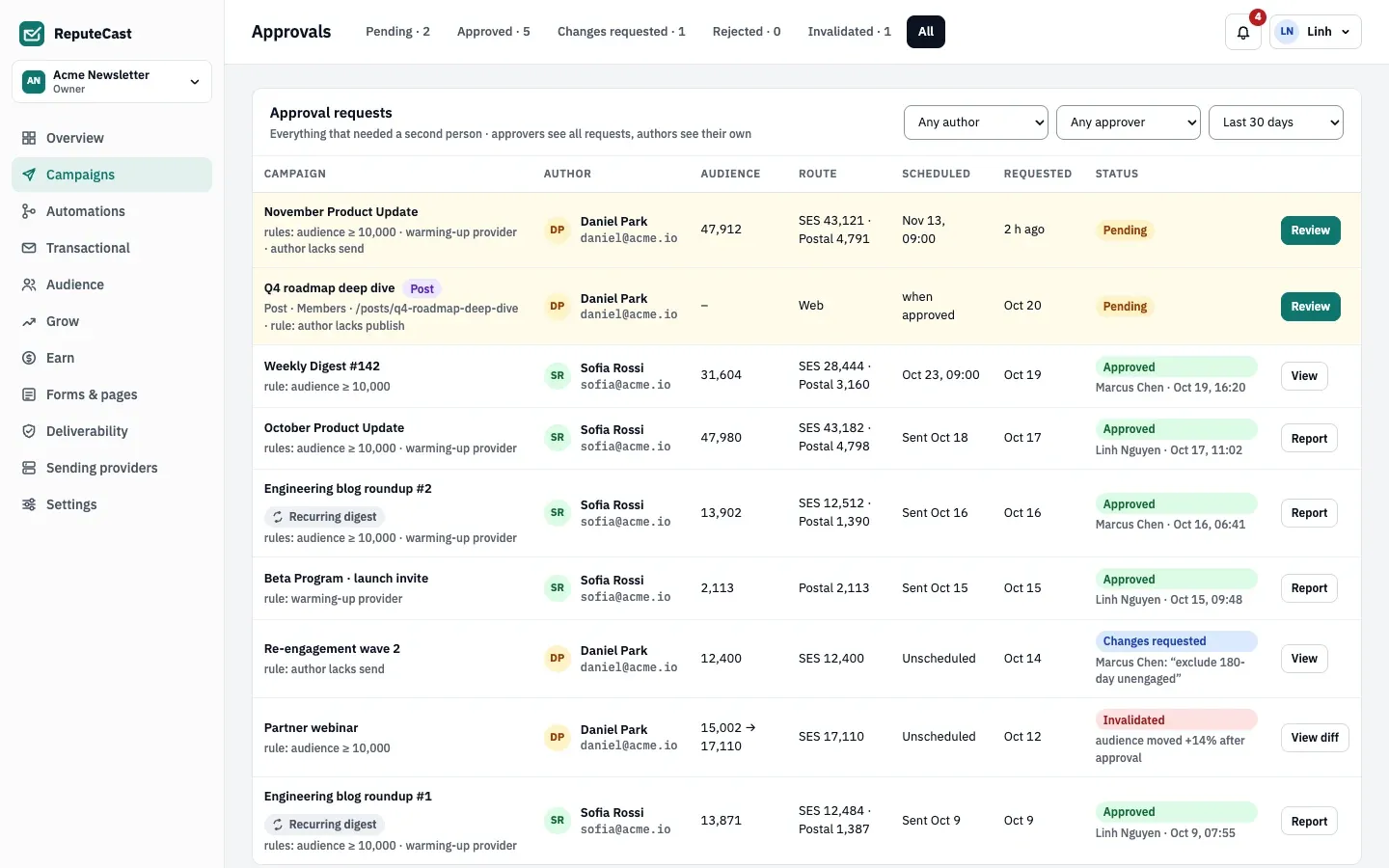Image resolution: width=1389 pixels, height=868 pixels.
Task: Switch to the Changes requested · 1 tab
Action: (x=621, y=32)
